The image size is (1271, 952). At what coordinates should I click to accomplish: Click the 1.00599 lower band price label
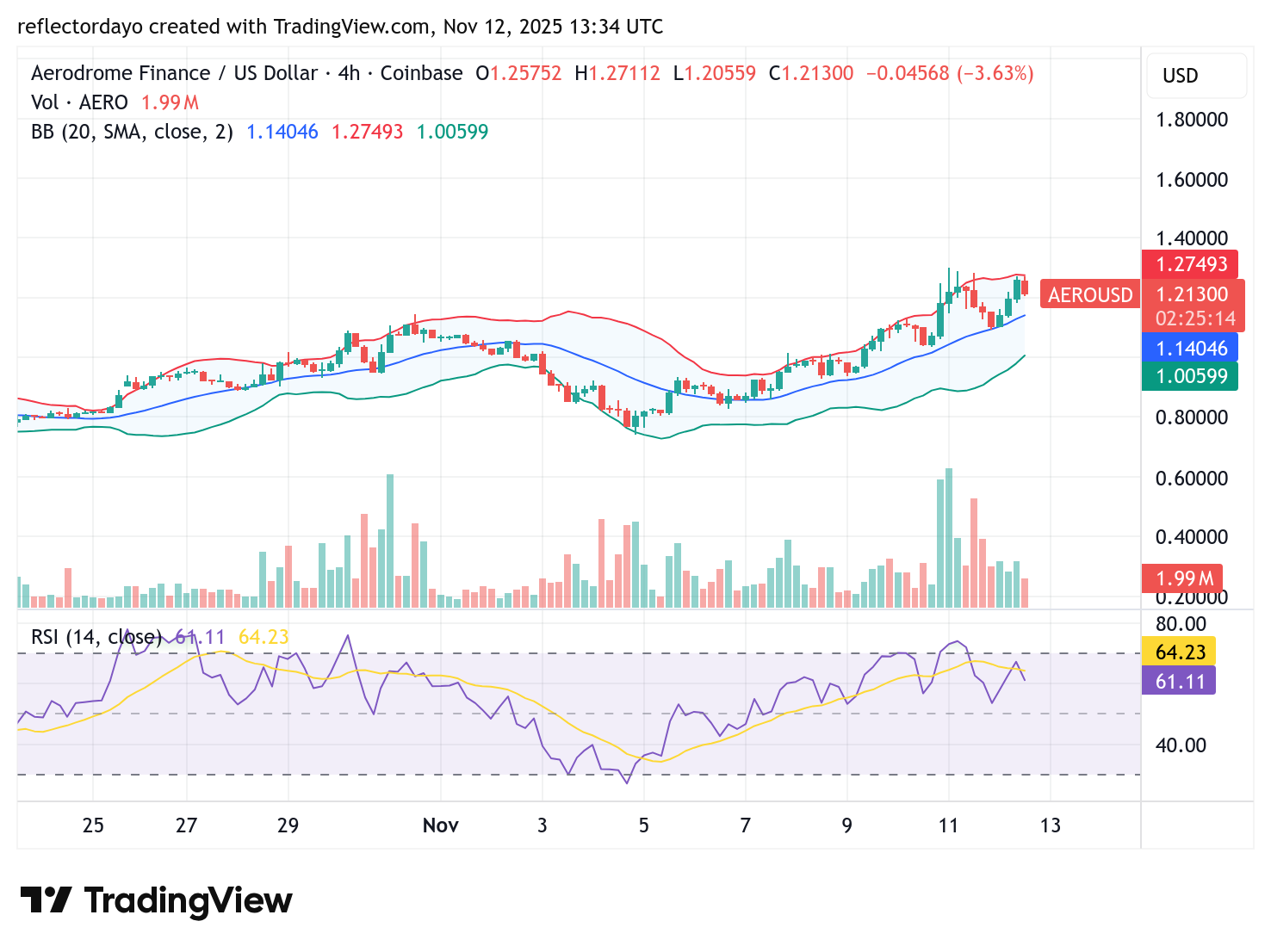1190,376
